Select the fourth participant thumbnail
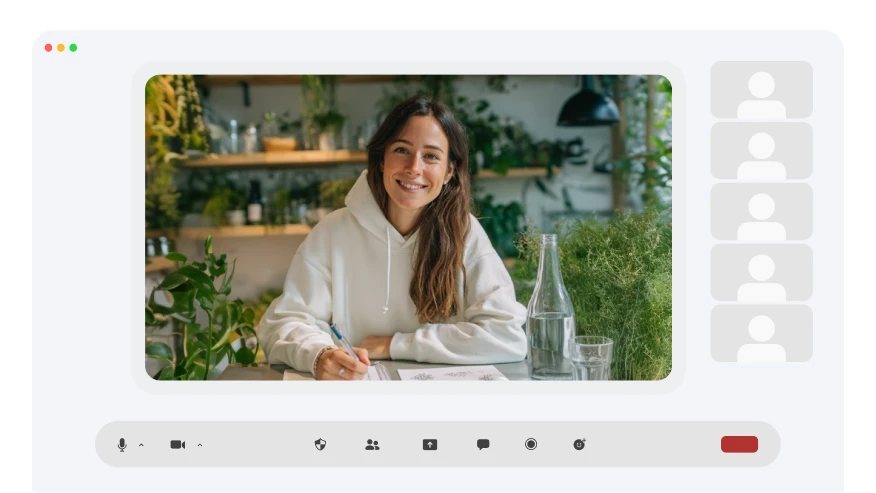This screenshot has height=493, width=876. click(x=761, y=273)
